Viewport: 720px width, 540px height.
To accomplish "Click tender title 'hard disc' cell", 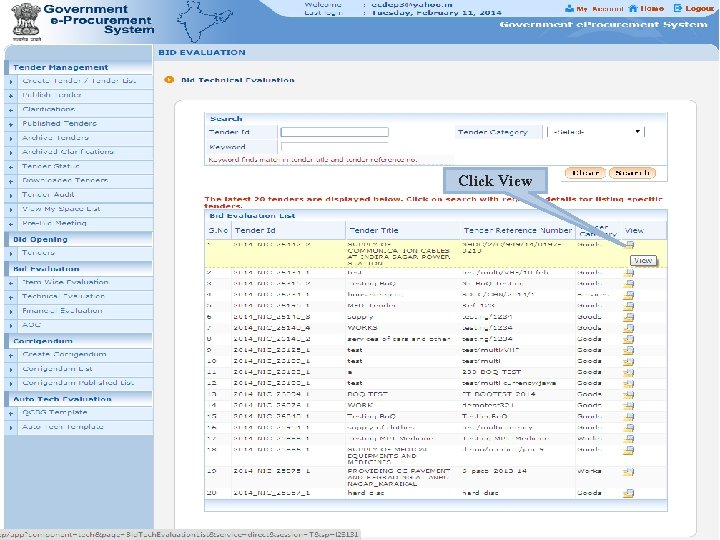I will [366, 493].
